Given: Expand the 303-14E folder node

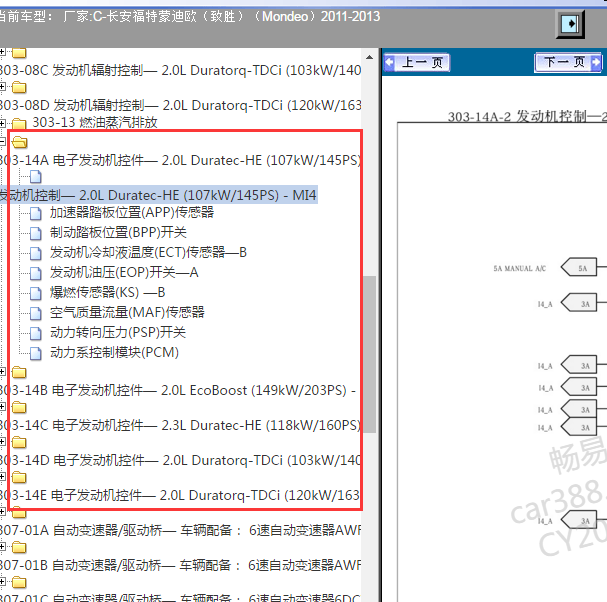Looking at the screenshot, I should (2, 477).
